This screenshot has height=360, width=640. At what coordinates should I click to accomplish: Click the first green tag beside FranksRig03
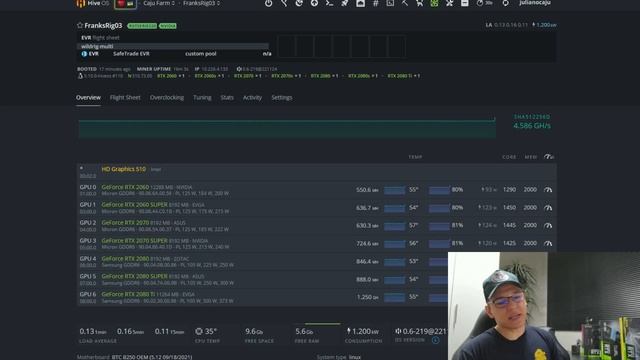pyautogui.click(x=142, y=26)
